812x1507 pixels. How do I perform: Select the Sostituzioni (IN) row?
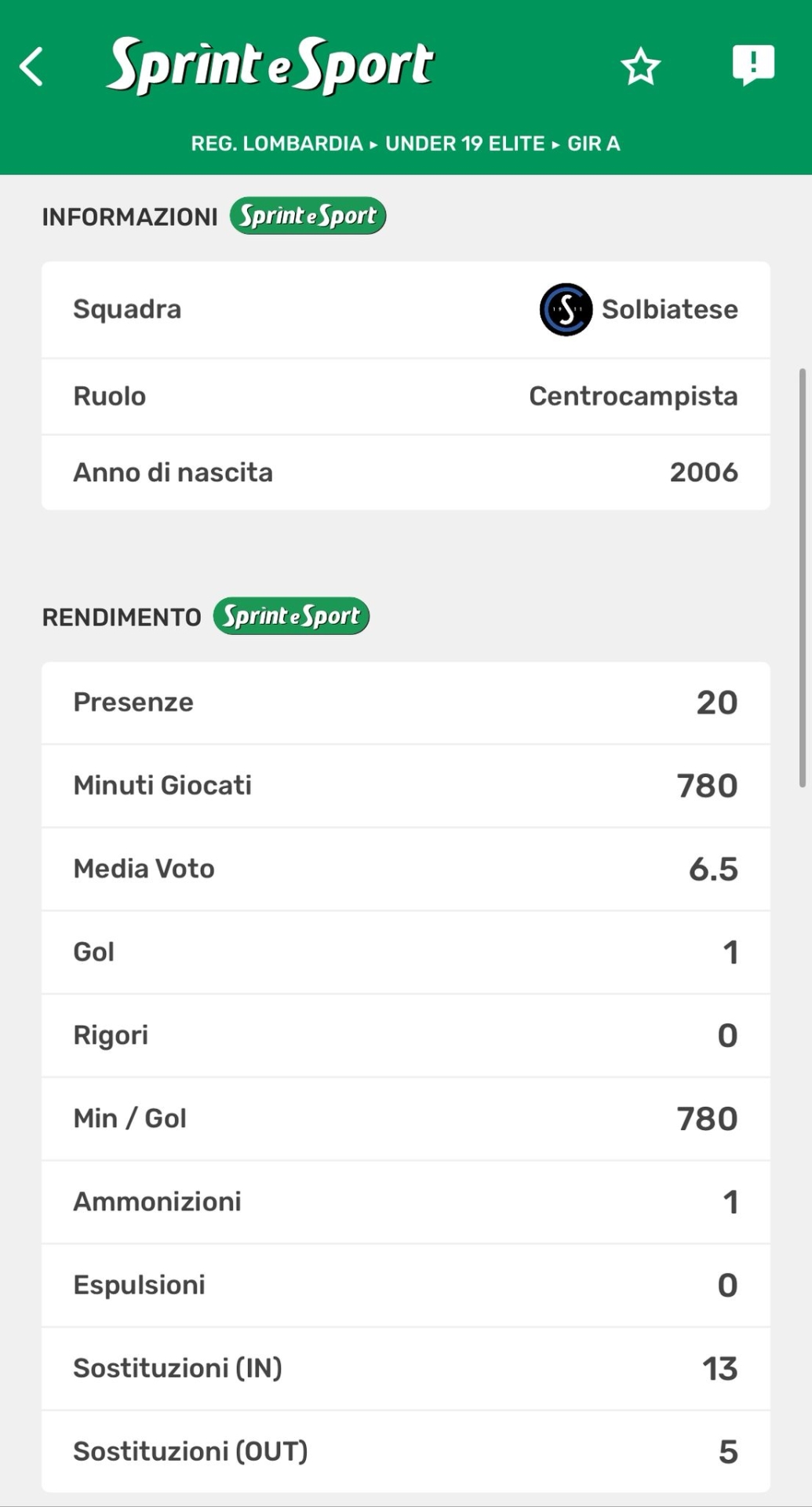[406, 1368]
